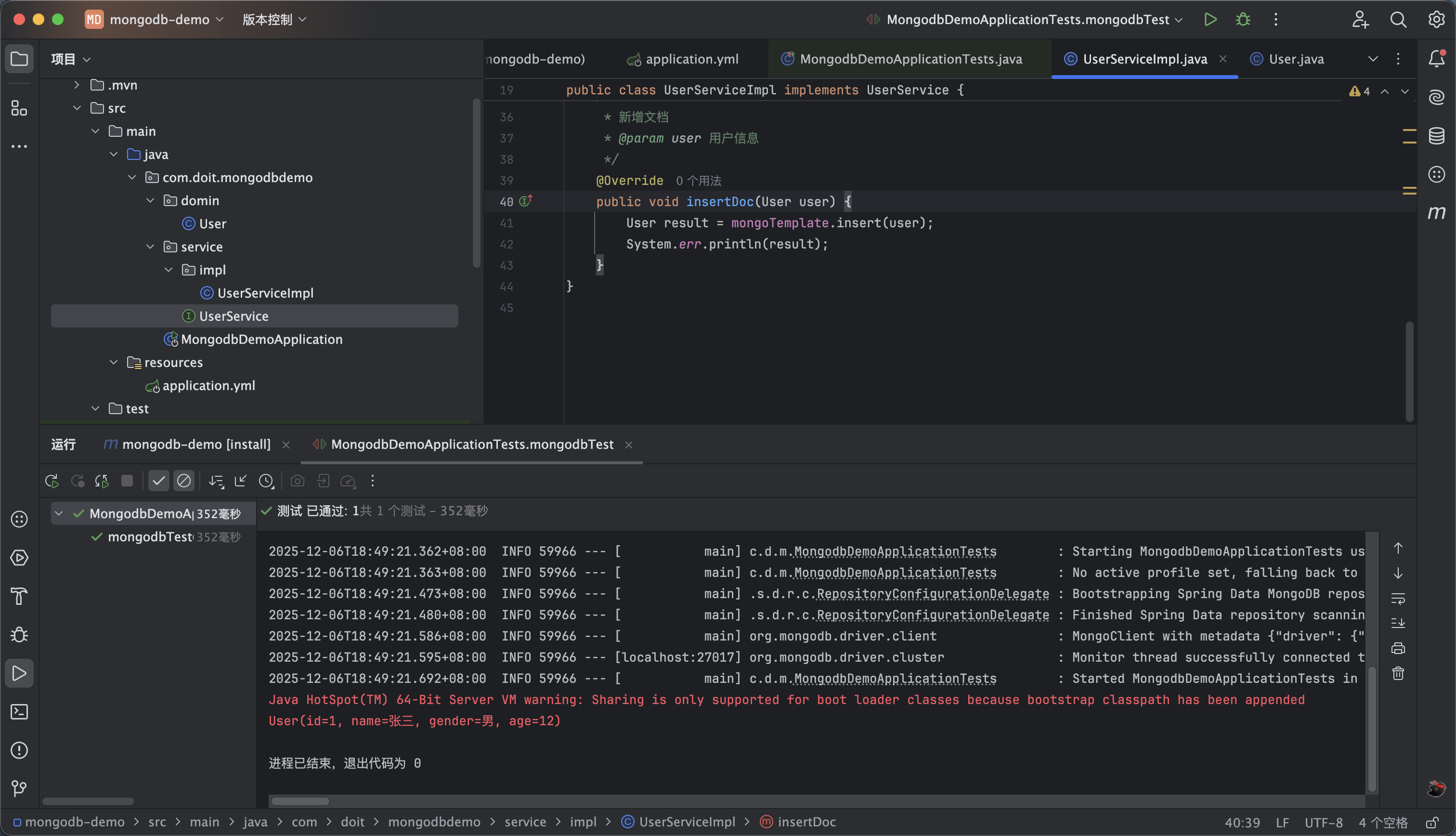This screenshot has width=1456, height=836.
Task: Open the Database tool window icon
Action: coord(1436,136)
